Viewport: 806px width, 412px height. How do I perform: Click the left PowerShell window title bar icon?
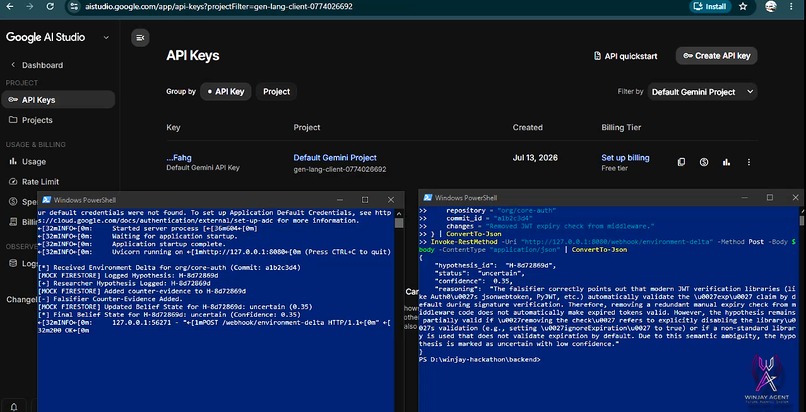pos(46,200)
